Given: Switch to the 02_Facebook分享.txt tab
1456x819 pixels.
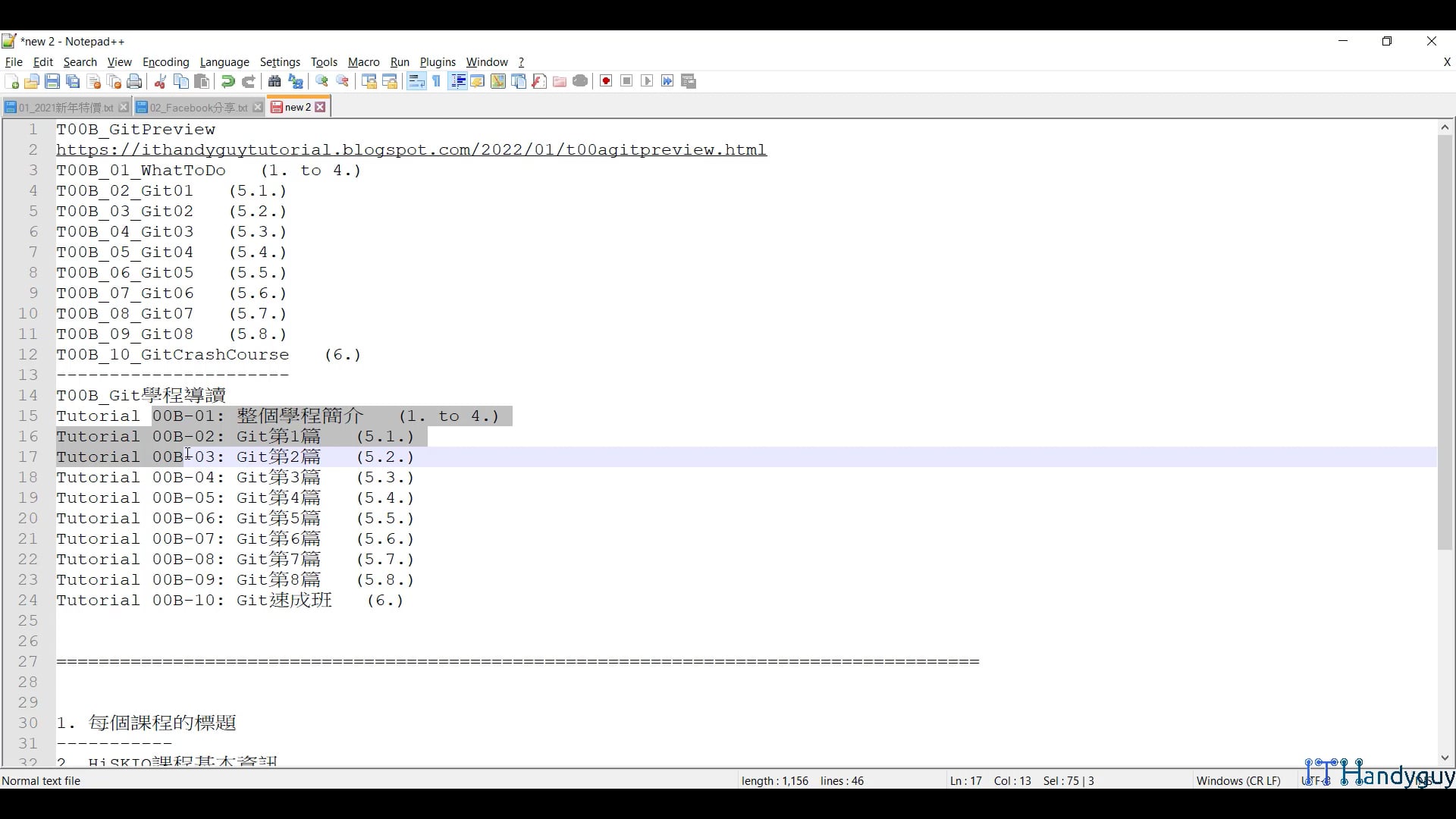Looking at the screenshot, I should 198,108.
